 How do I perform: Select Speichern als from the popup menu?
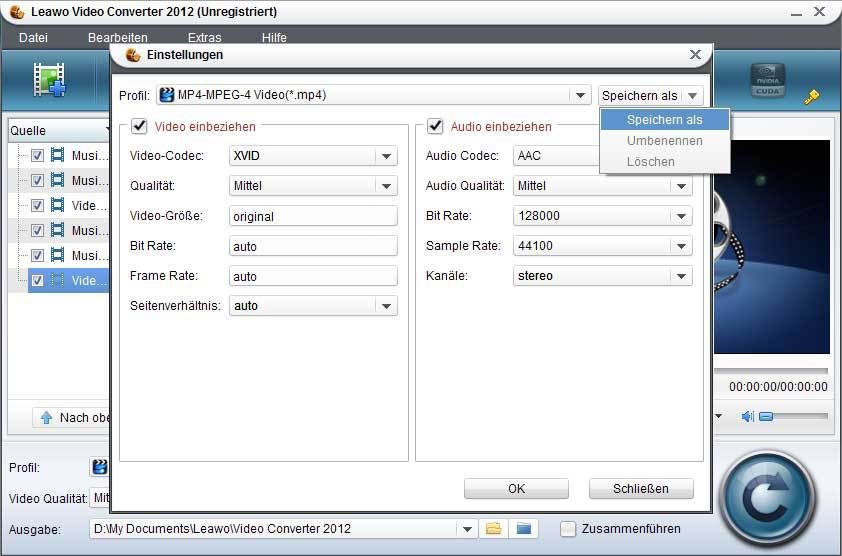tap(664, 120)
